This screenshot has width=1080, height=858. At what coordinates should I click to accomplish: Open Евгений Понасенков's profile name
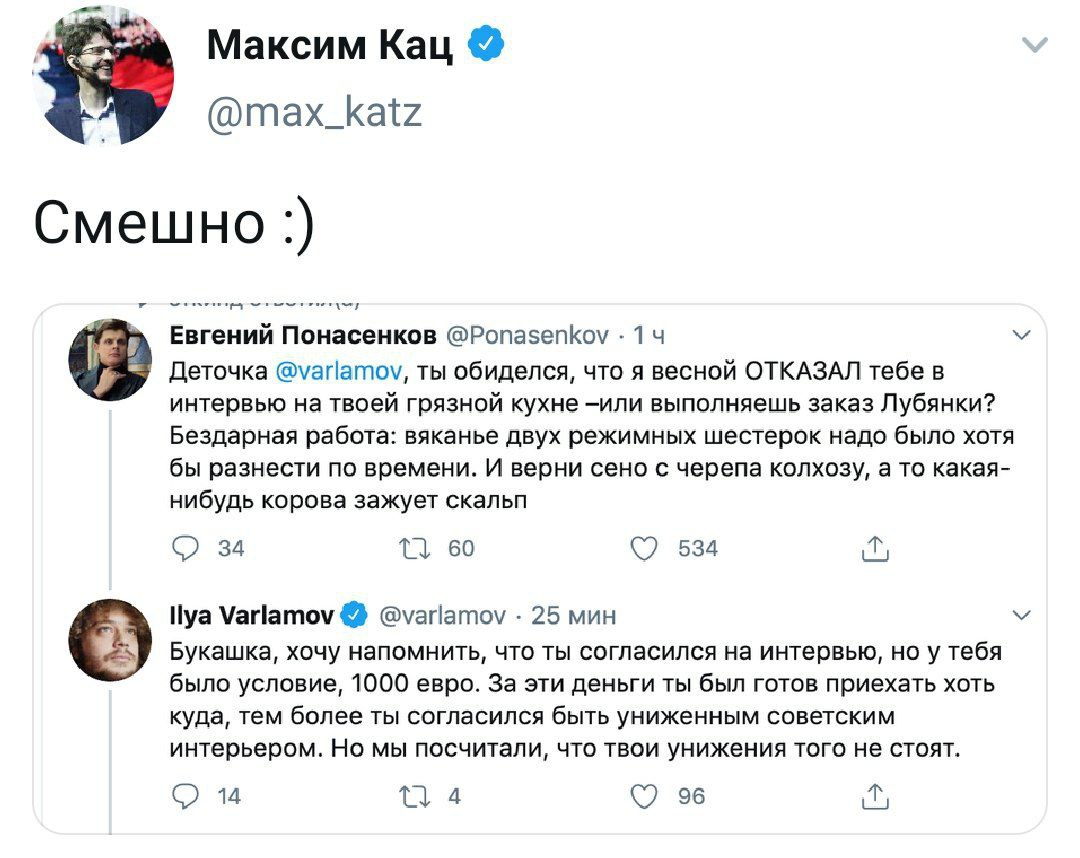303,335
